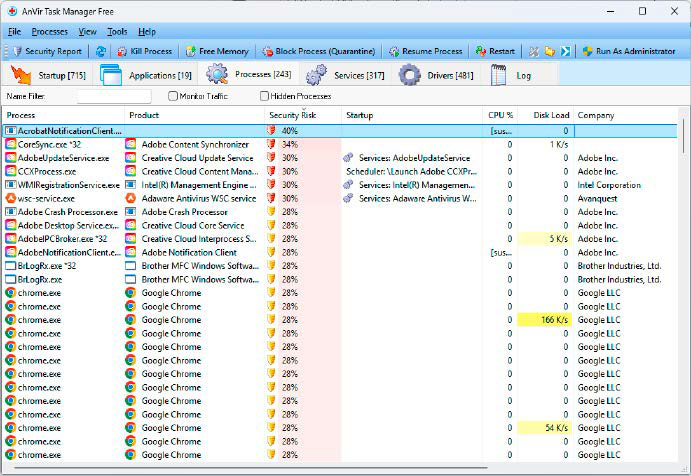Click the blue arrow icon in toolbar
This screenshot has width=691, height=476.
(x=565, y=51)
